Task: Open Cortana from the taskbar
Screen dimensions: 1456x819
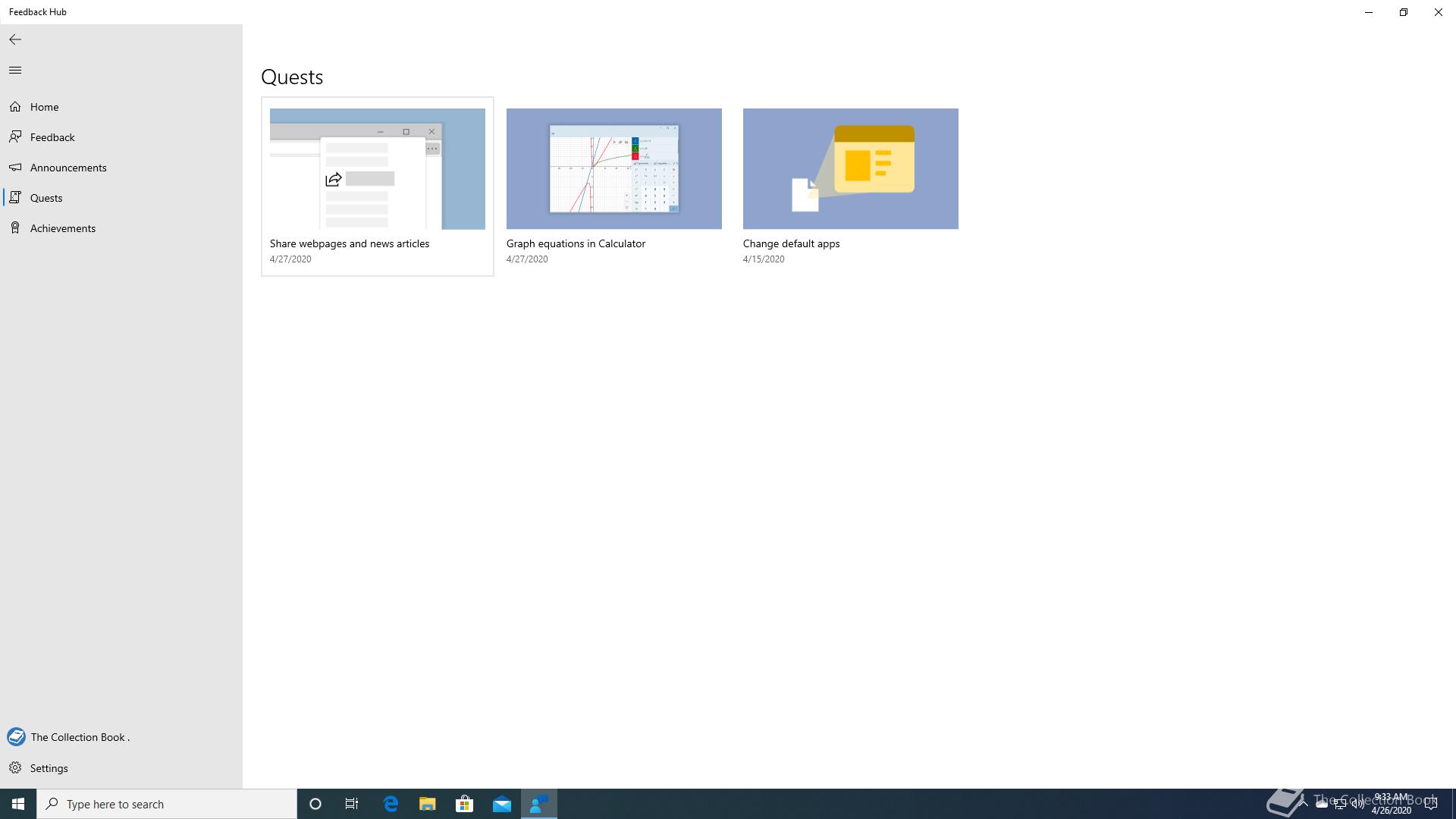Action: coord(315,804)
